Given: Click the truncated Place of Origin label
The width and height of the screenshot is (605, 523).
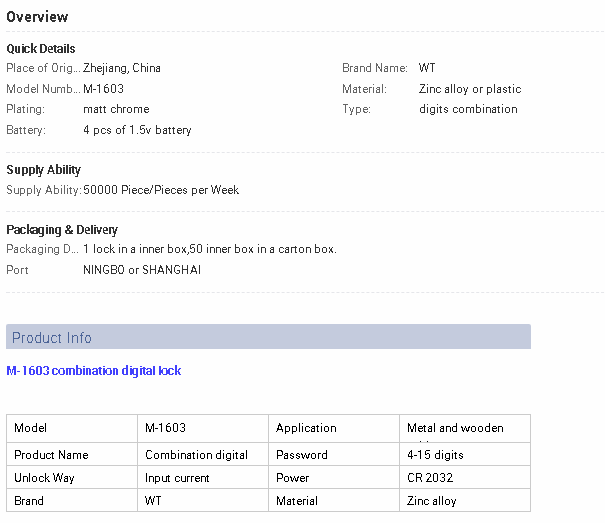Looking at the screenshot, I should tap(43, 69).
